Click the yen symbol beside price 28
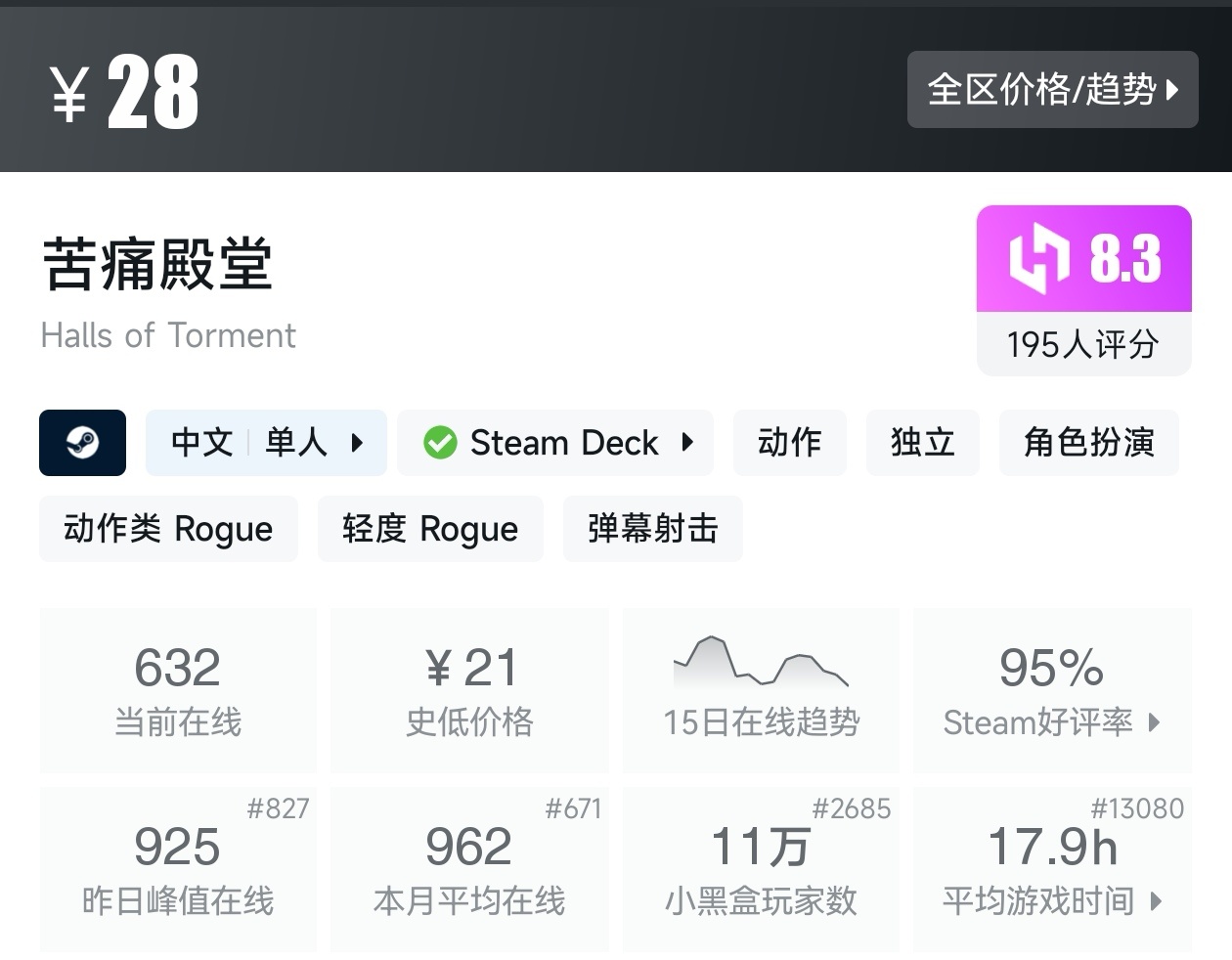The image size is (1232, 960). click(x=69, y=94)
